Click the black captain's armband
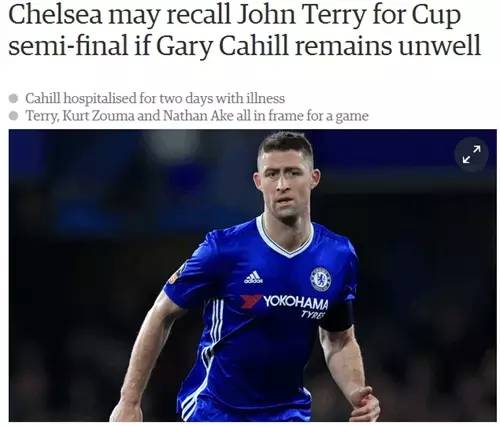 coord(337,317)
